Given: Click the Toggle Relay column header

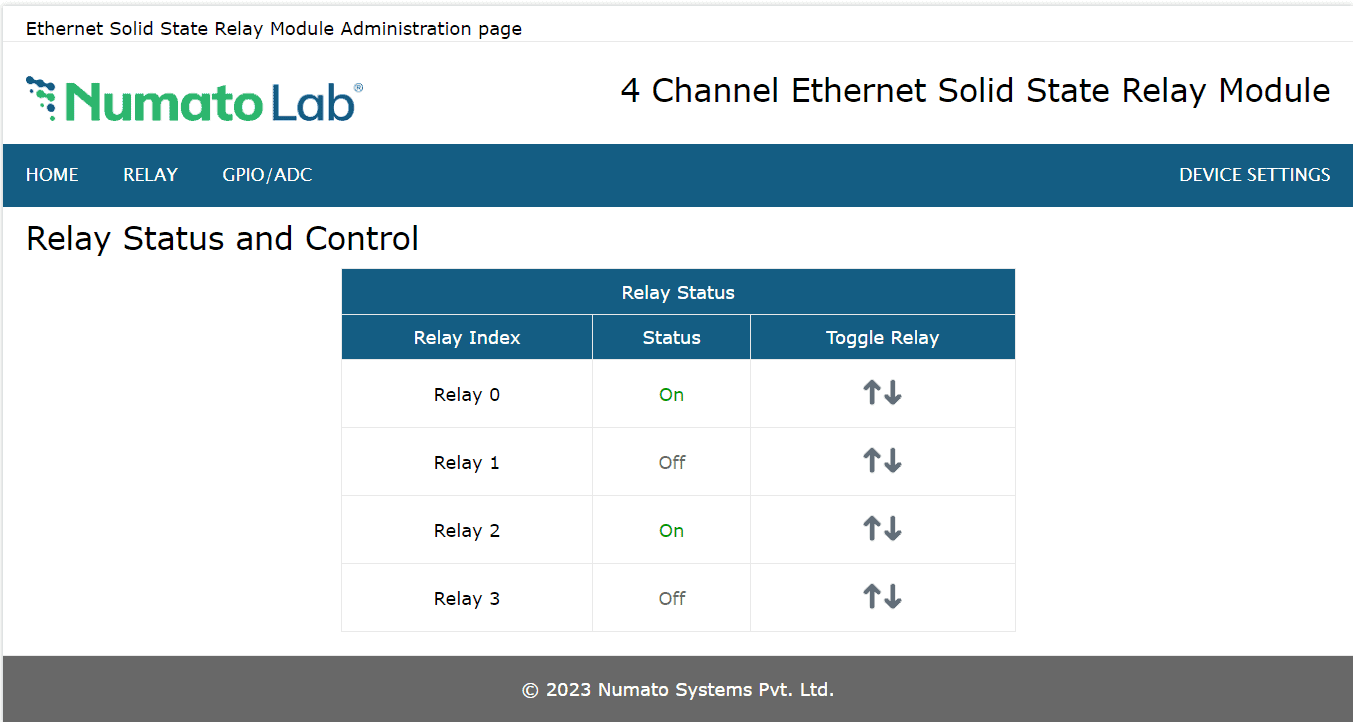Looking at the screenshot, I should click(x=882, y=338).
